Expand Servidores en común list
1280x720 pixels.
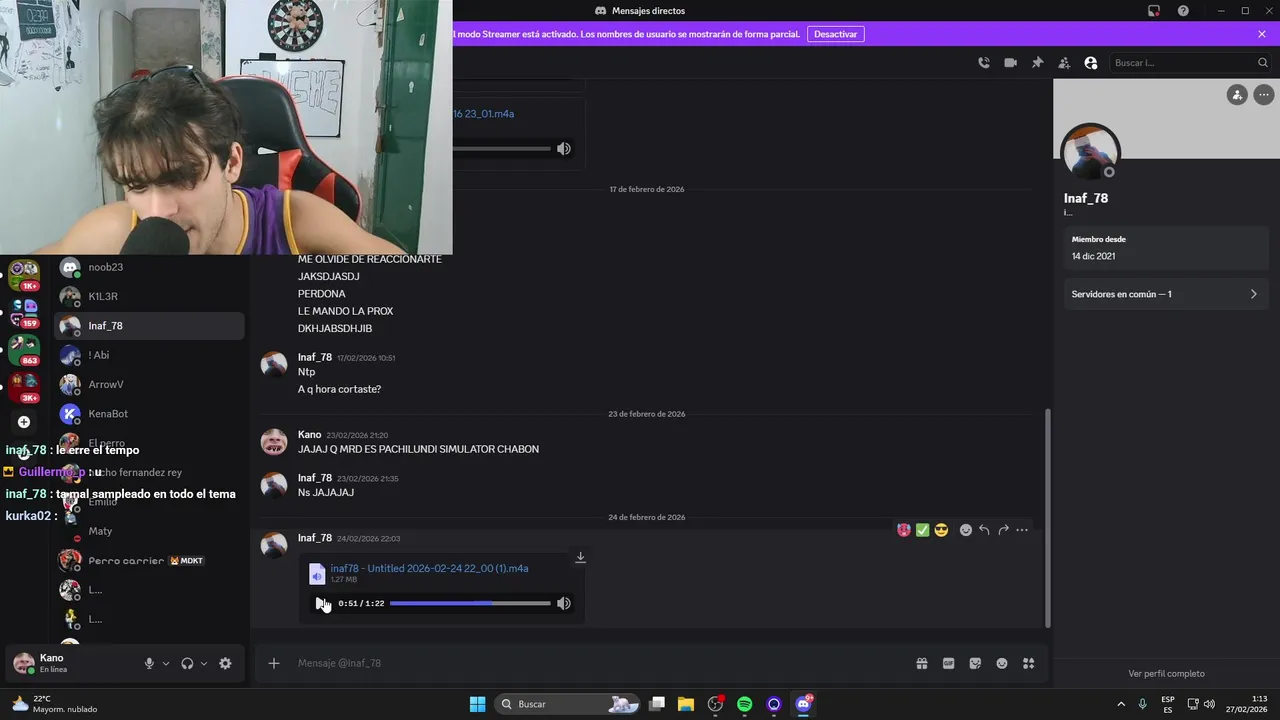click(1165, 294)
